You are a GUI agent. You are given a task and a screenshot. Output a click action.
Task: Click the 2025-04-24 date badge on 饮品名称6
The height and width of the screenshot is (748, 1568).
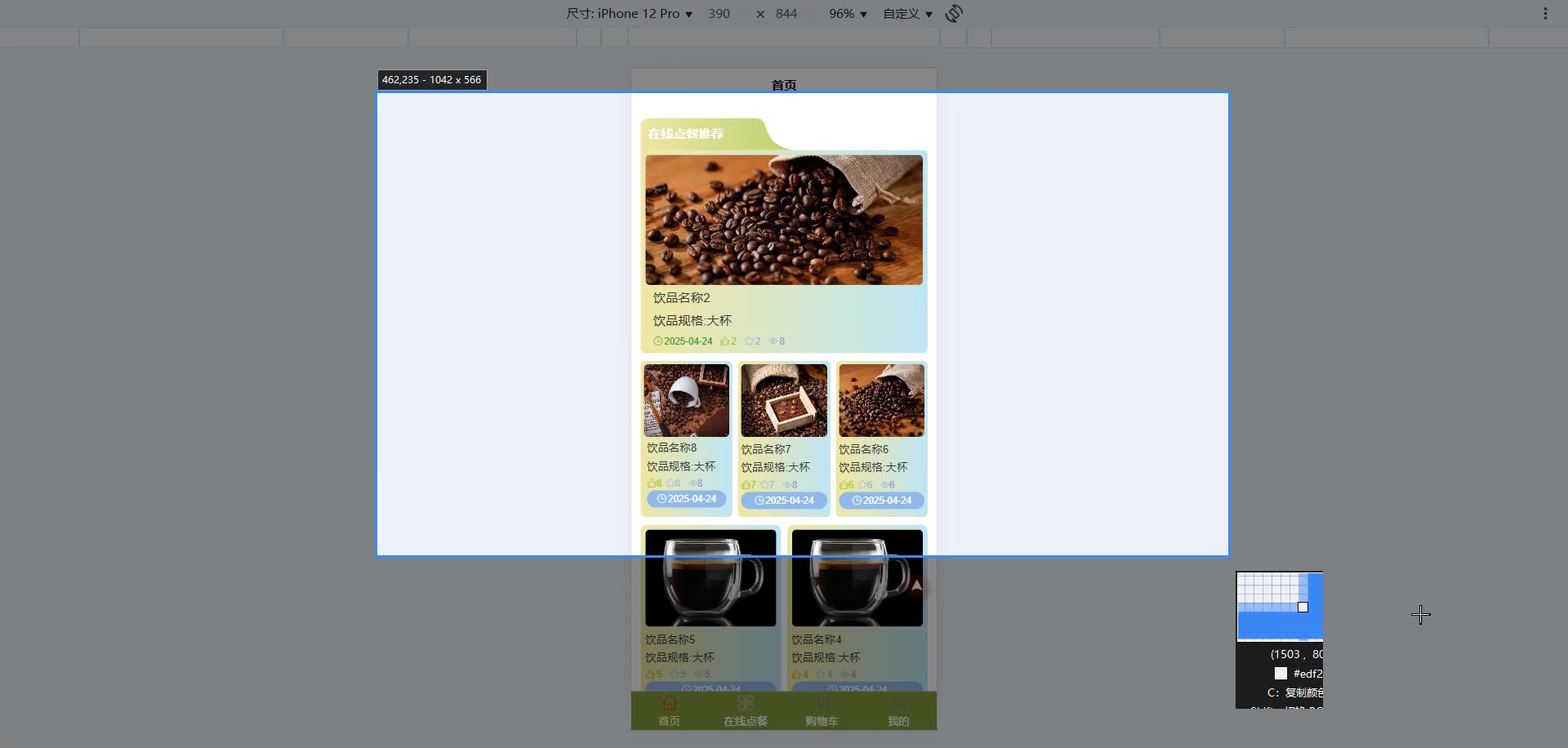coord(881,501)
